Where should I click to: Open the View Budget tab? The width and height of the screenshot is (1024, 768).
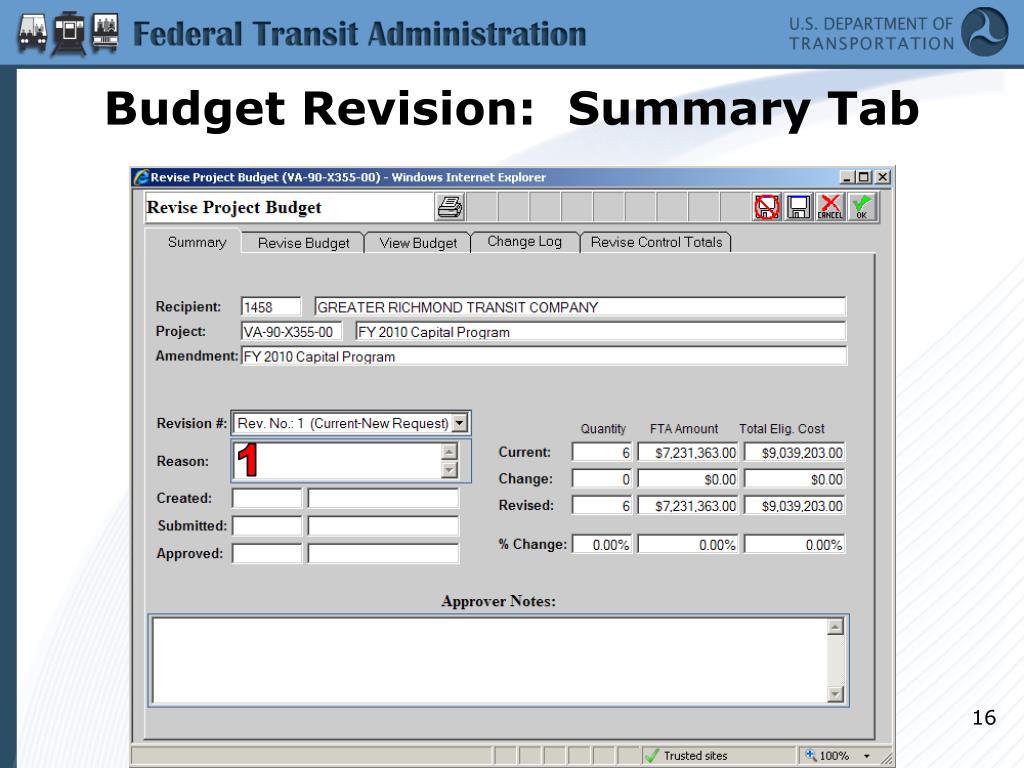click(418, 243)
